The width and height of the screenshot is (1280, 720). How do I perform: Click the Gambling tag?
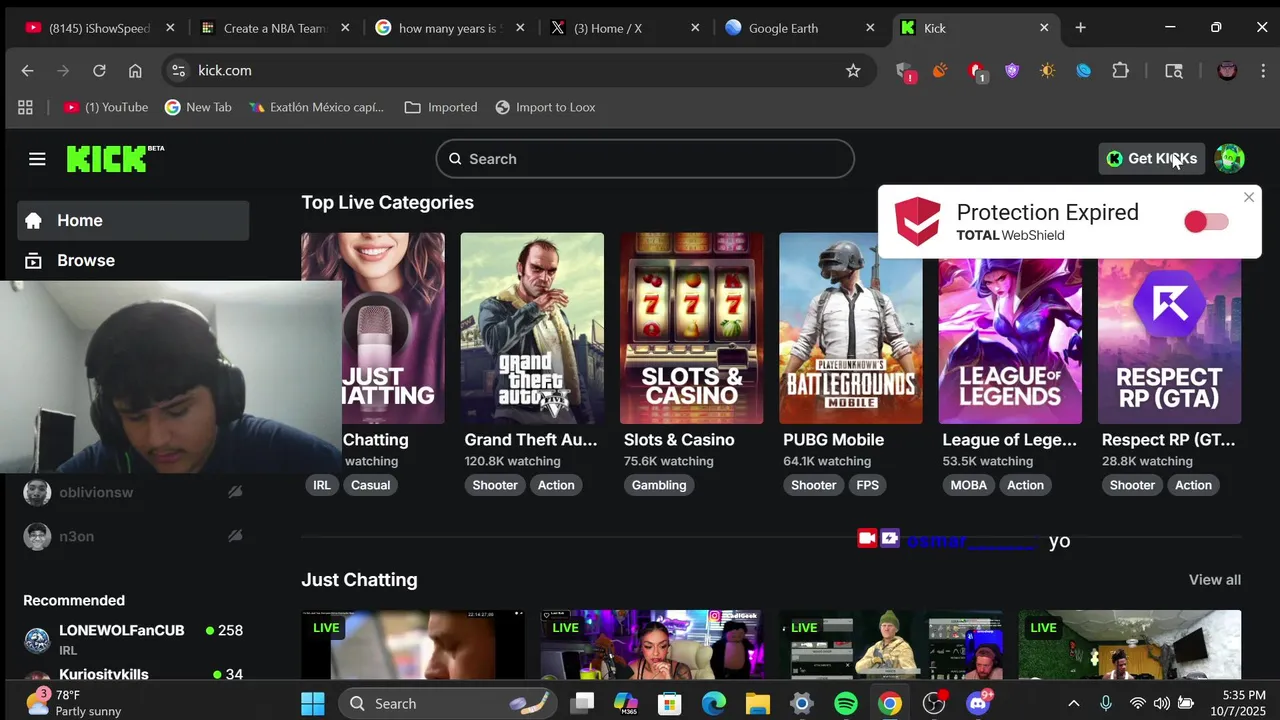659,485
